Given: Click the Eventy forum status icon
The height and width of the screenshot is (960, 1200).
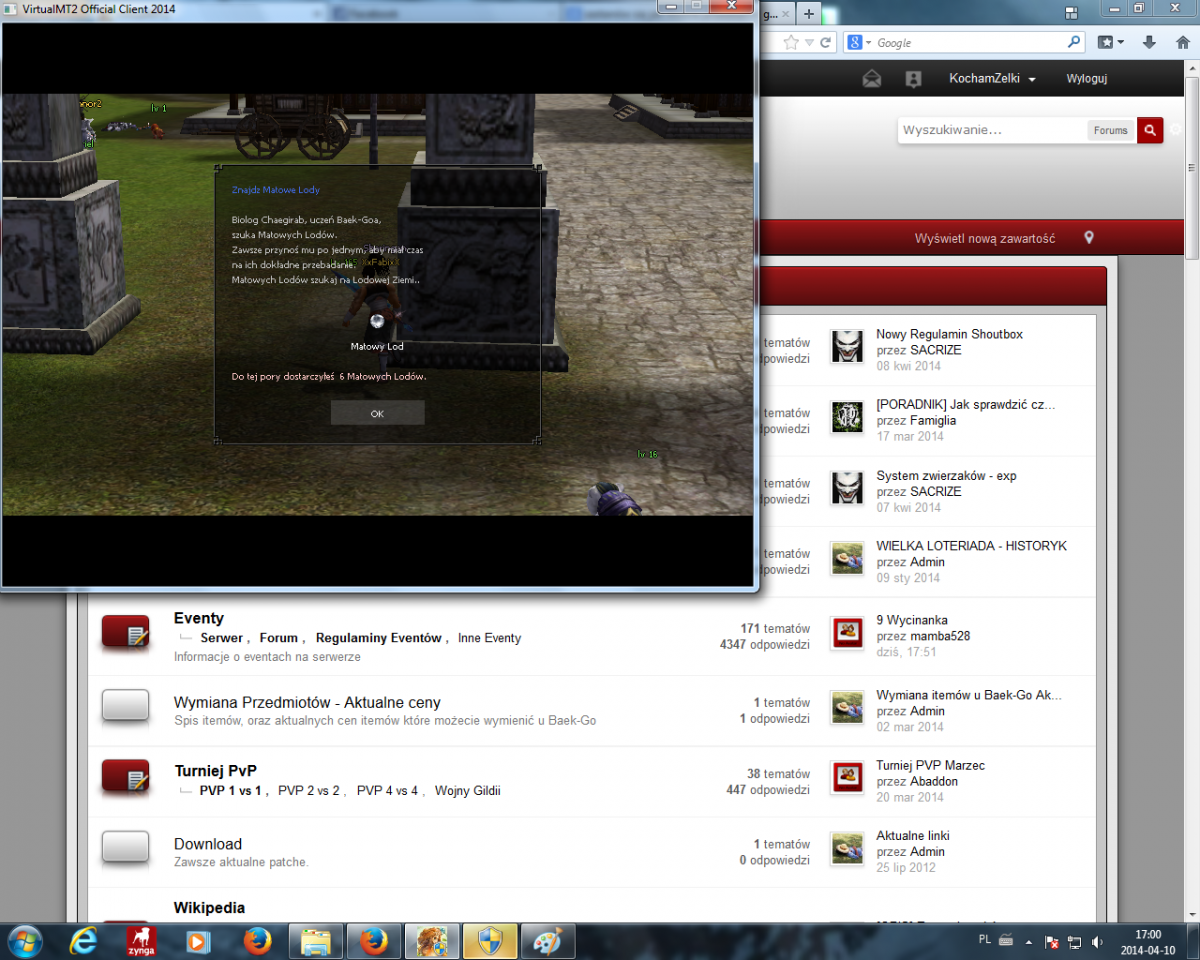Looking at the screenshot, I should point(126,631).
